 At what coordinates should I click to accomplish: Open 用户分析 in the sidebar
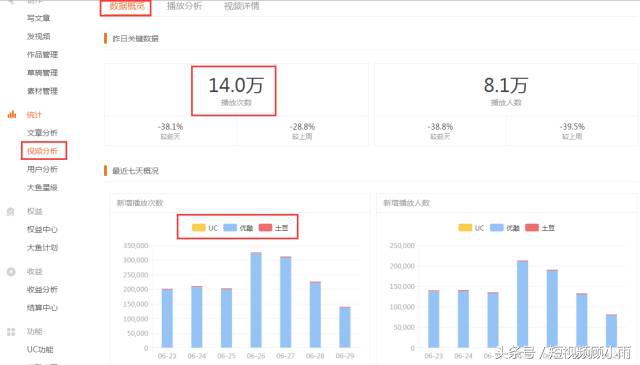(42, 169)
